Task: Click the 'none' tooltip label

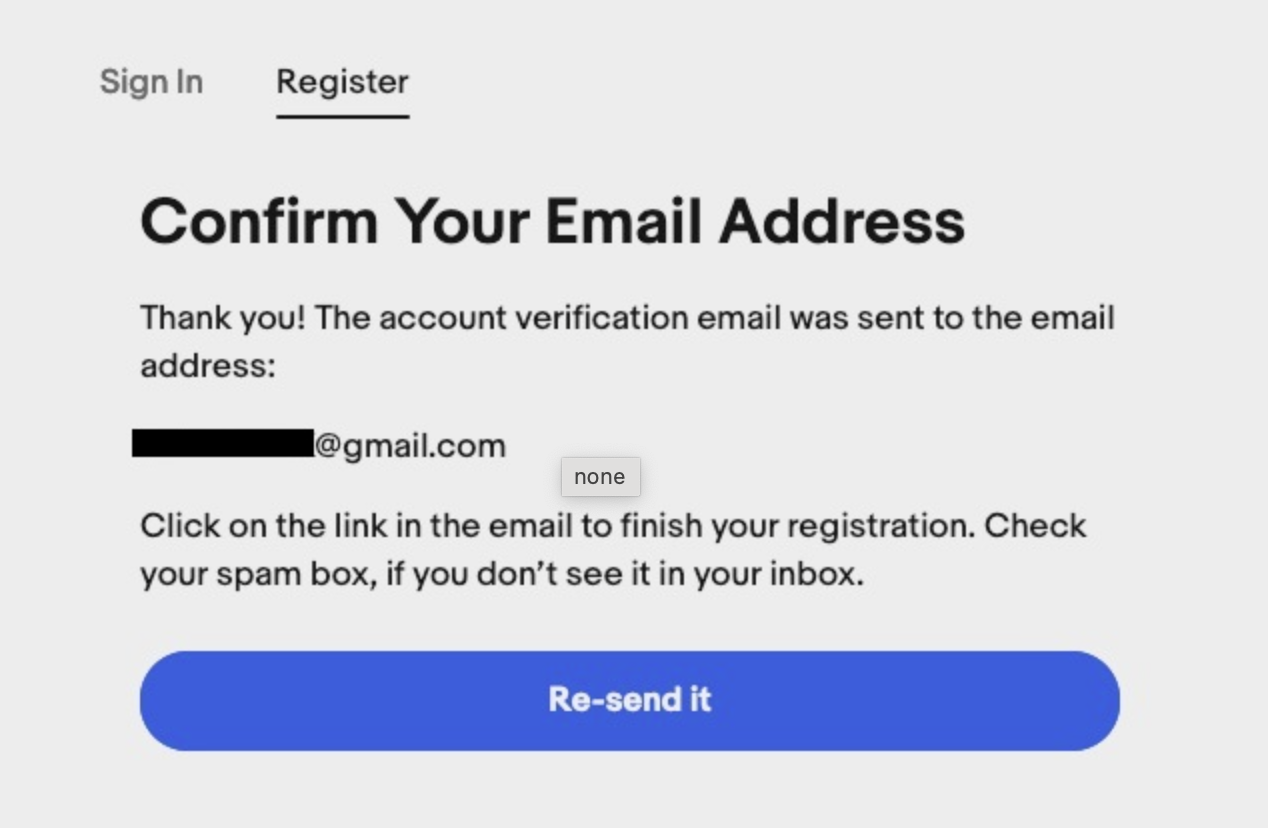Action: coord(600,477)
